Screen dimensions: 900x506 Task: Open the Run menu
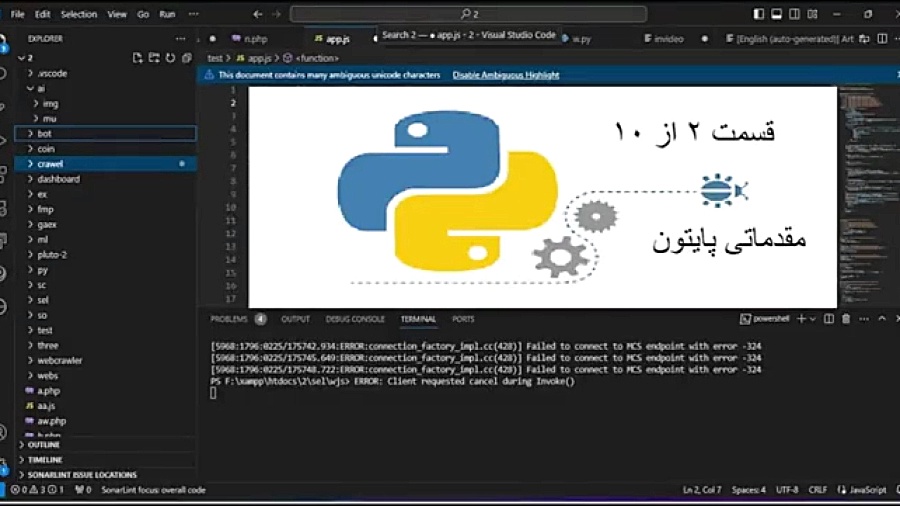click(167, 14)
